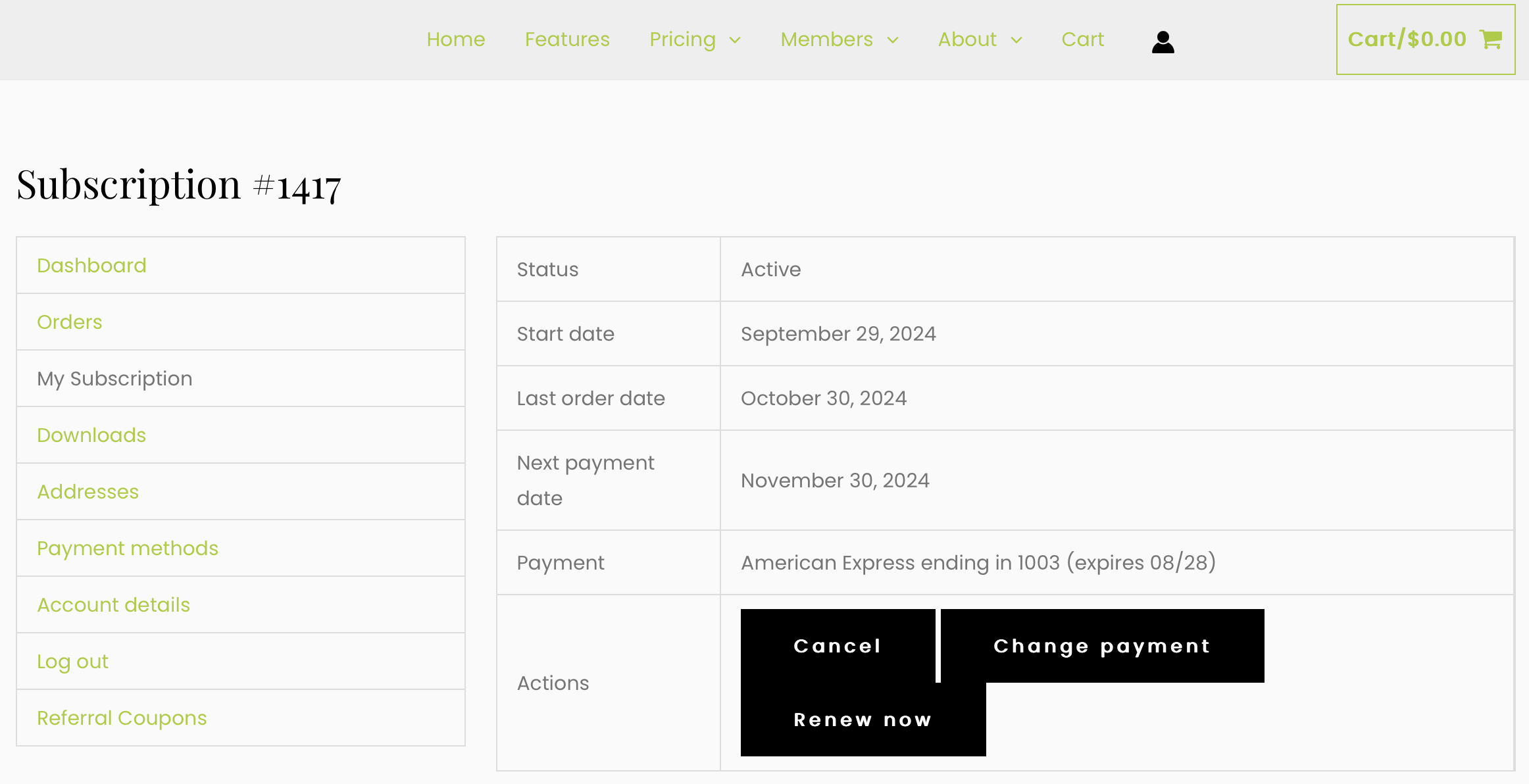Navigate to Account details page
Viewport: 1529px width, 784px height.
(113, 605)
